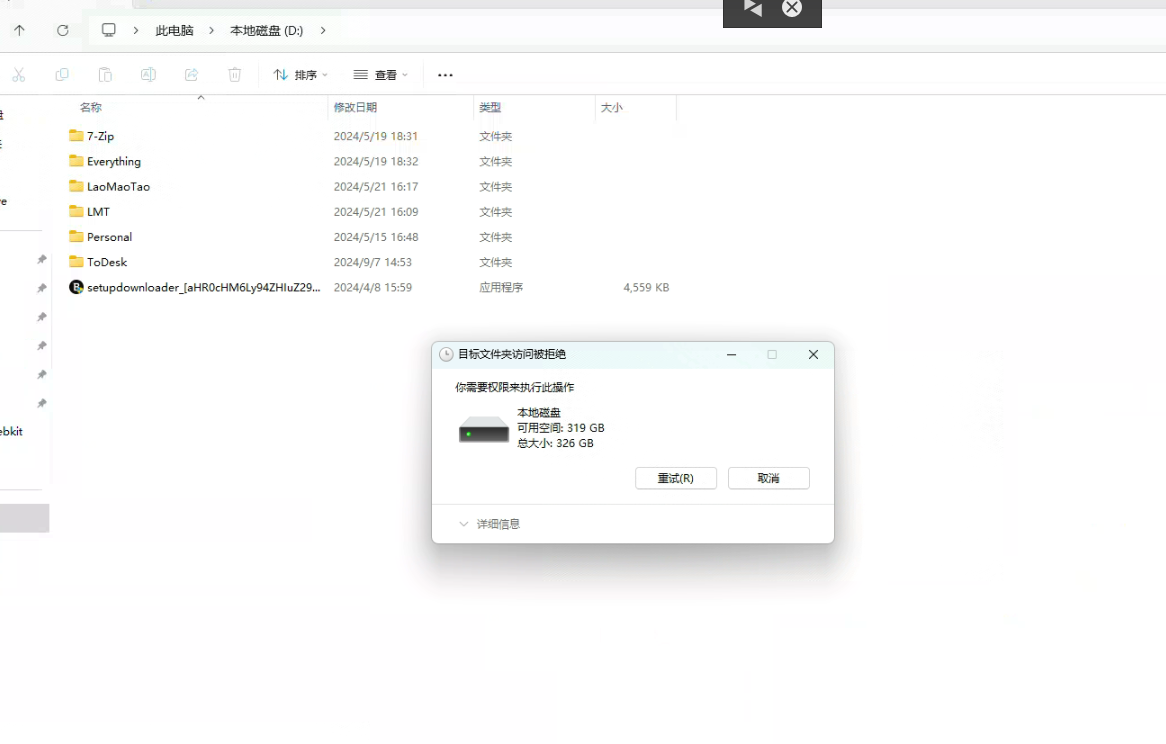The width and height of the screenshot is (1166, 744).
Task: Open the 排序 sort dropdown
Action: (300, 74)
